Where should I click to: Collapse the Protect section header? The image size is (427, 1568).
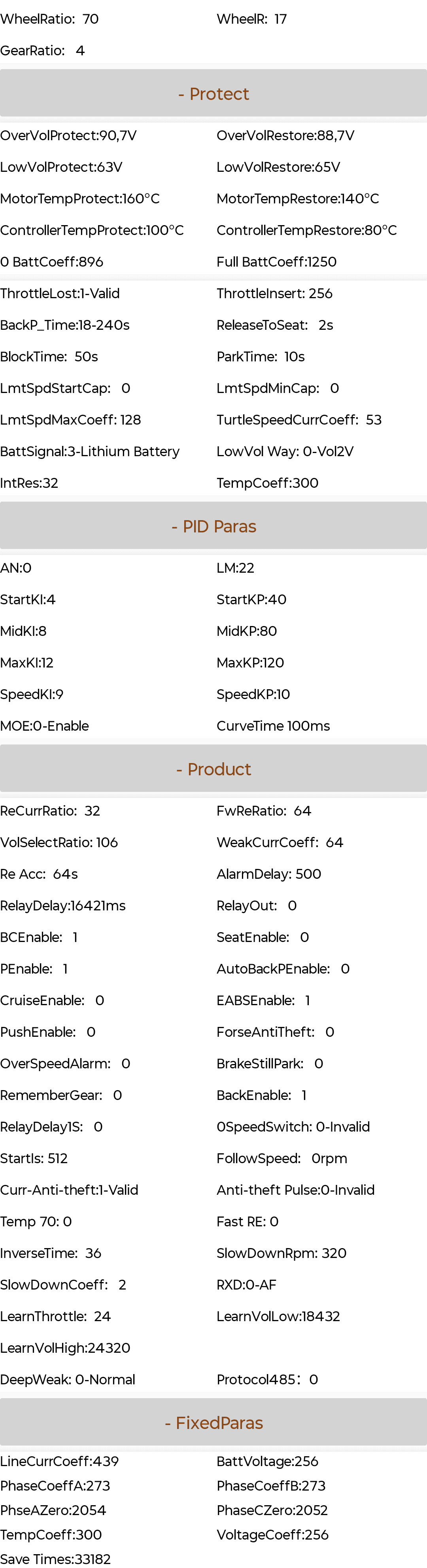tap(213, 94)
